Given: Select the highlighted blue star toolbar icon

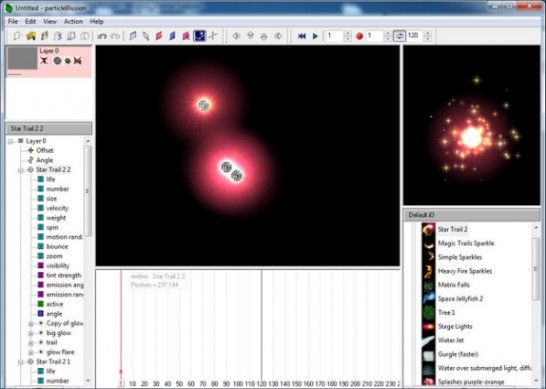Looking at the screenshot, I should click(x=200, y=36).
